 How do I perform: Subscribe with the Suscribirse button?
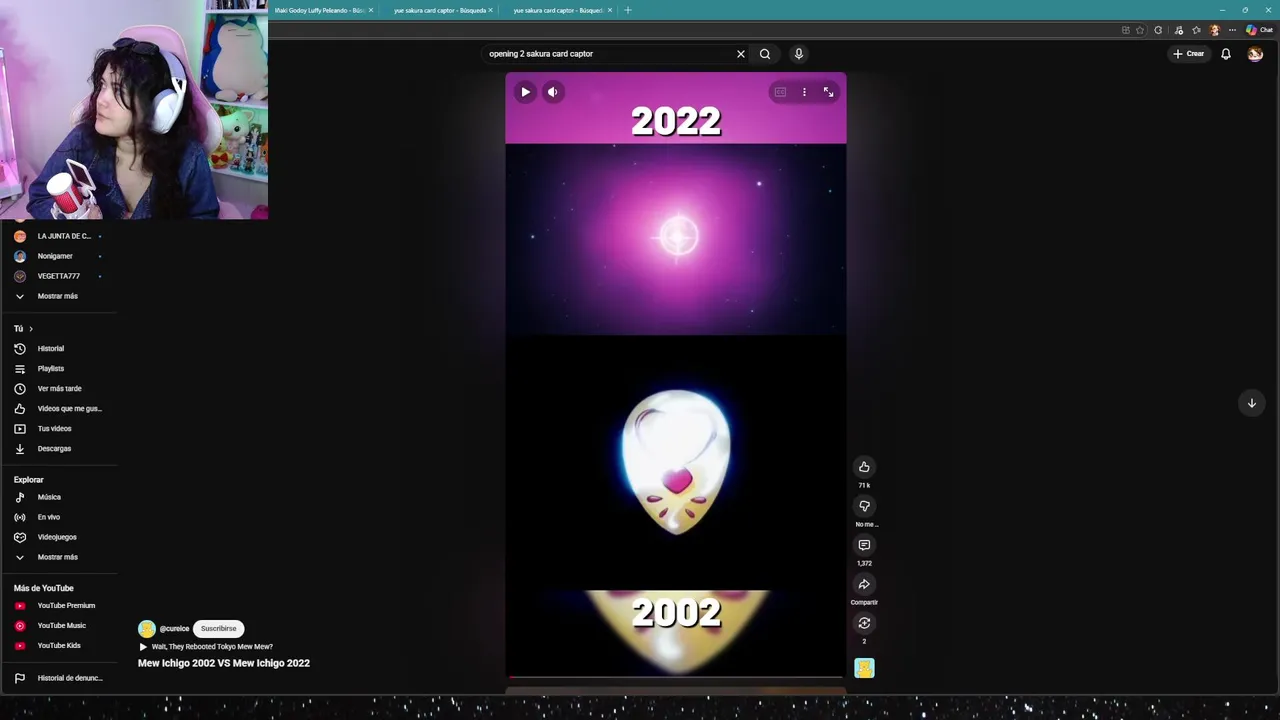click(218, 629)
